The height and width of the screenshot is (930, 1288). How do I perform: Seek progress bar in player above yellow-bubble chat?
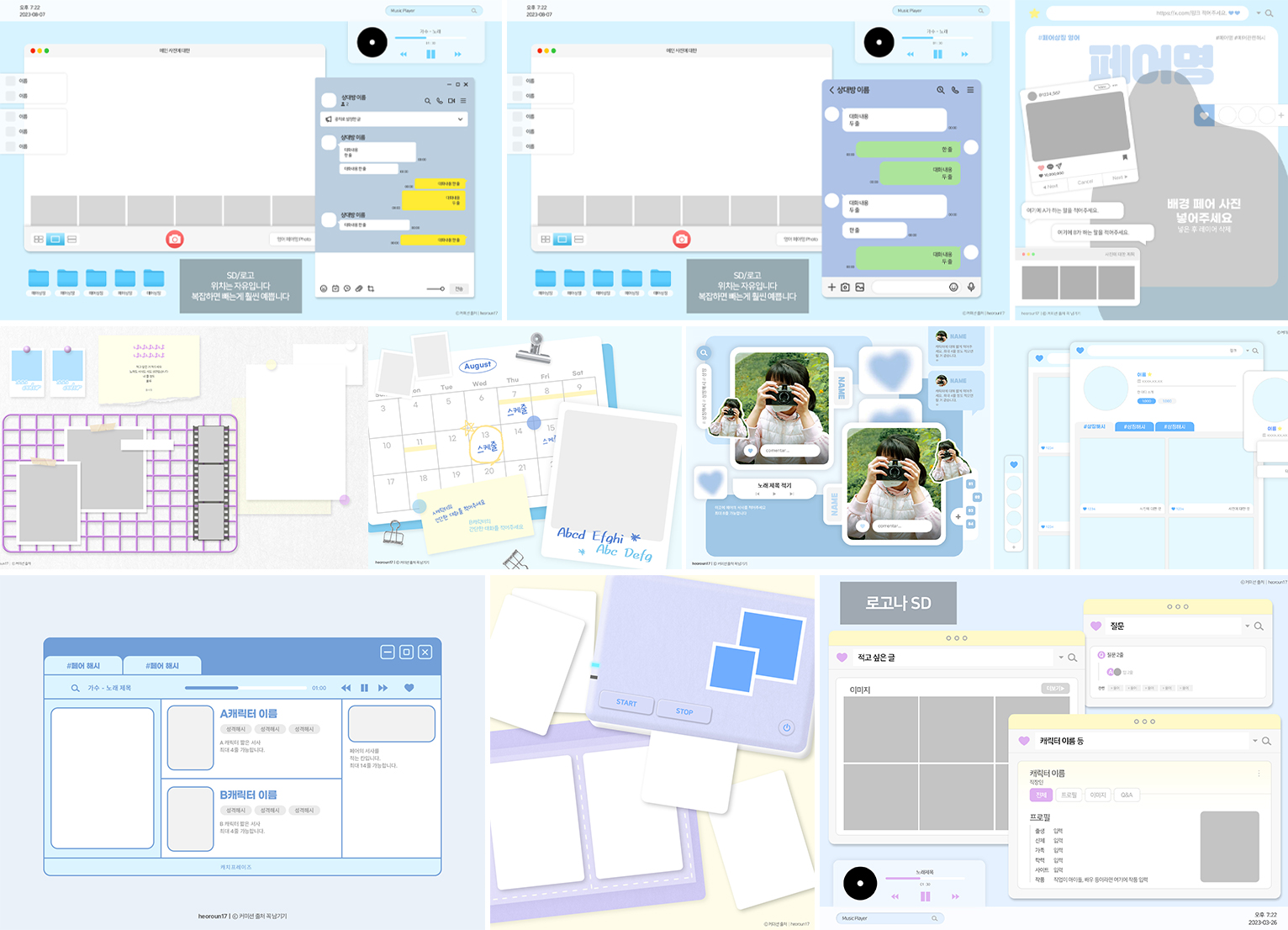point(431,38)
